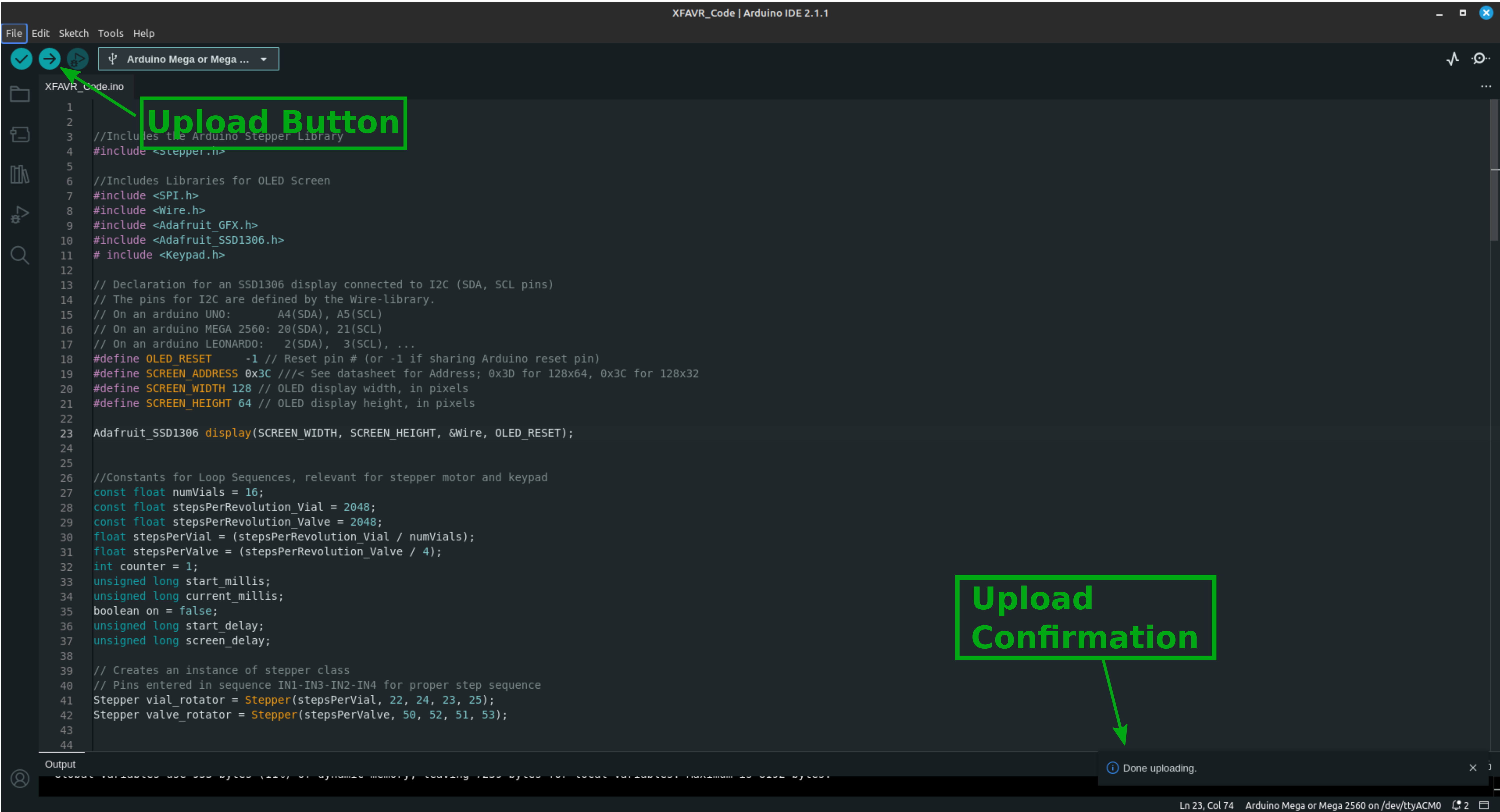The height and width of the screenshot is (812, 1500).
Task: Open the notifications bell showing 2
Action: [x=1460, y=805]
